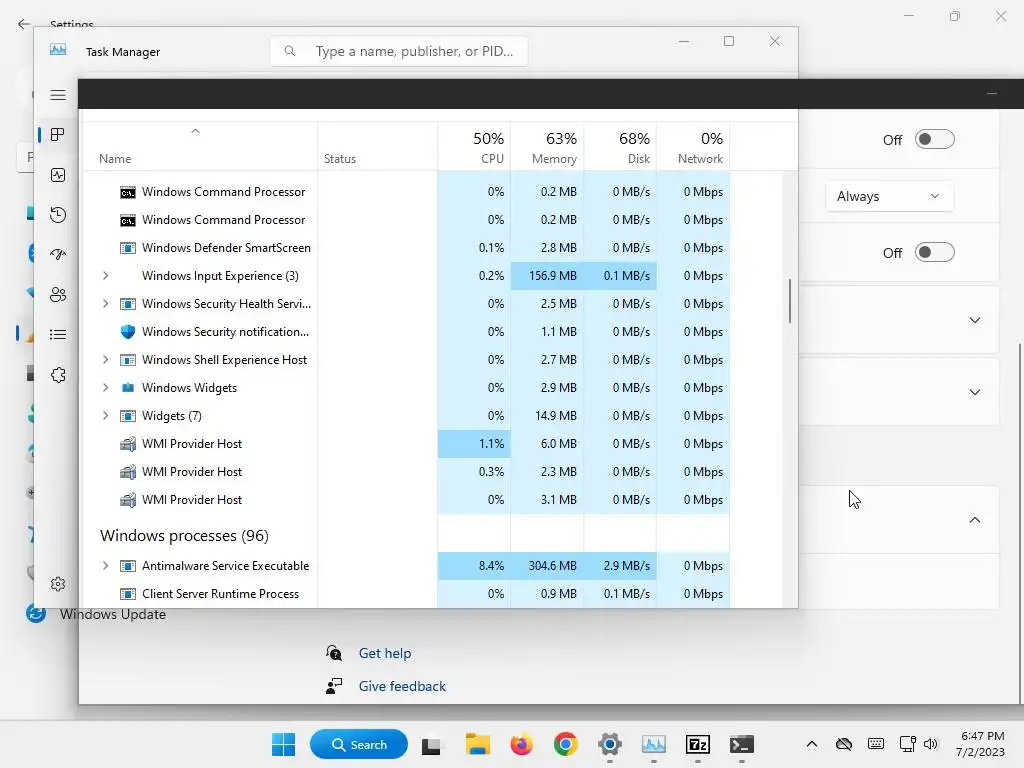This screenshot has width=1024, height=768.
Task: Switch to Settings app on taskbar
Action: pos(609,744)
